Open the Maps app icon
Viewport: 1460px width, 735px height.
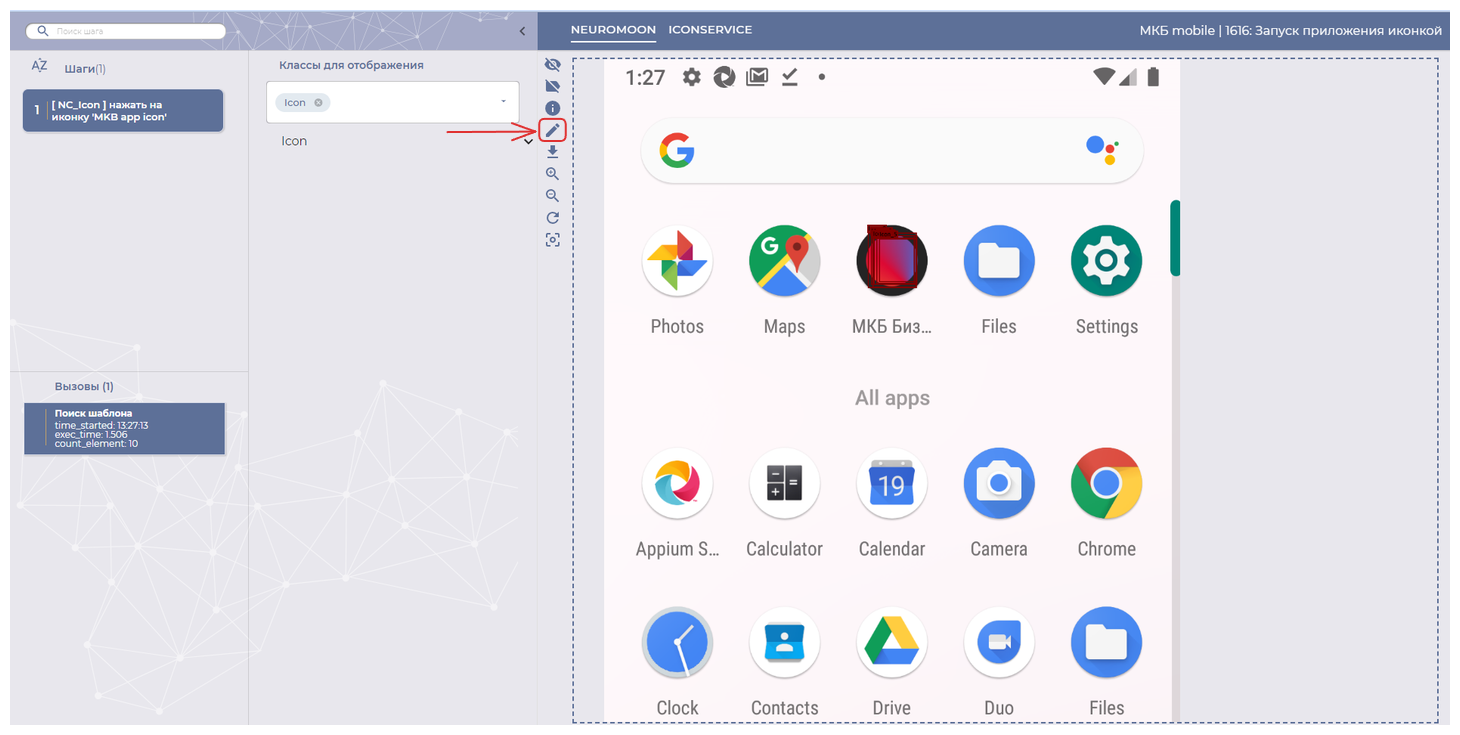coord(784,261)
